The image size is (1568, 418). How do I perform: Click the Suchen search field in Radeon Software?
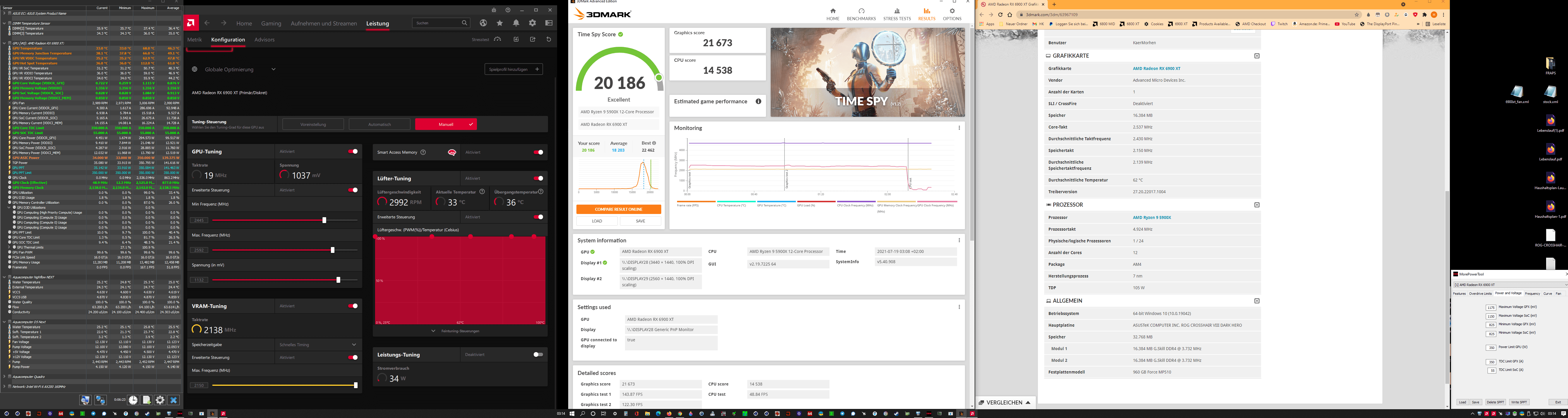441,23
